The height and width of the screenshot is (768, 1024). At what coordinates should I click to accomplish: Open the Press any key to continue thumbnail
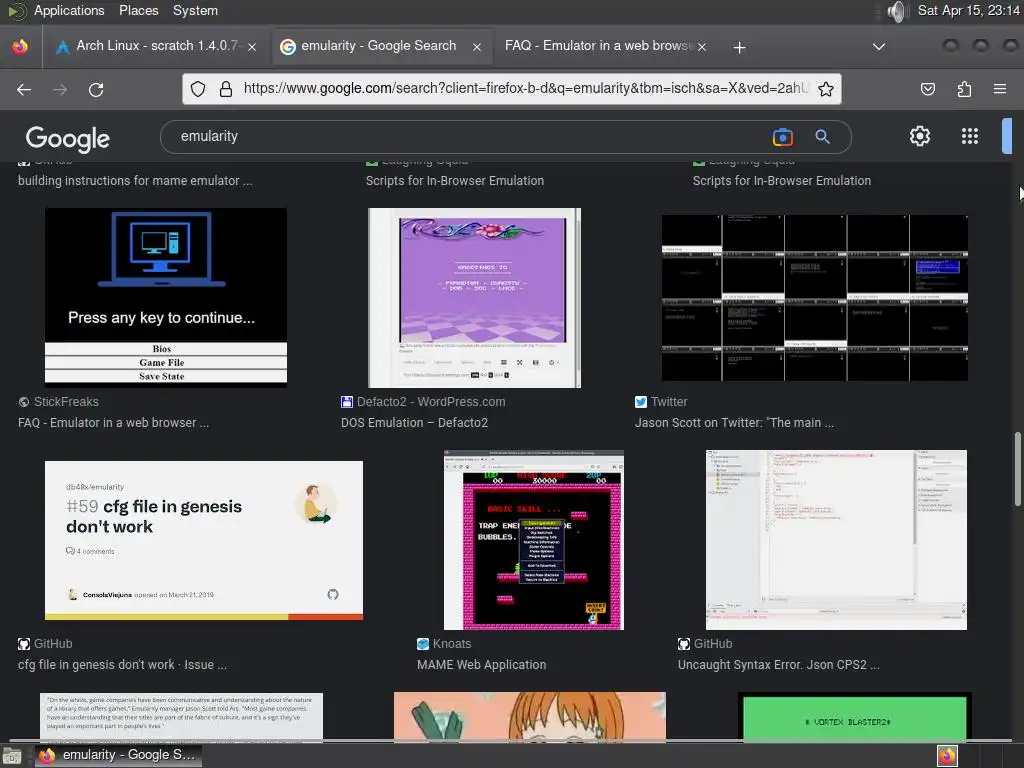tap(166, 298)
